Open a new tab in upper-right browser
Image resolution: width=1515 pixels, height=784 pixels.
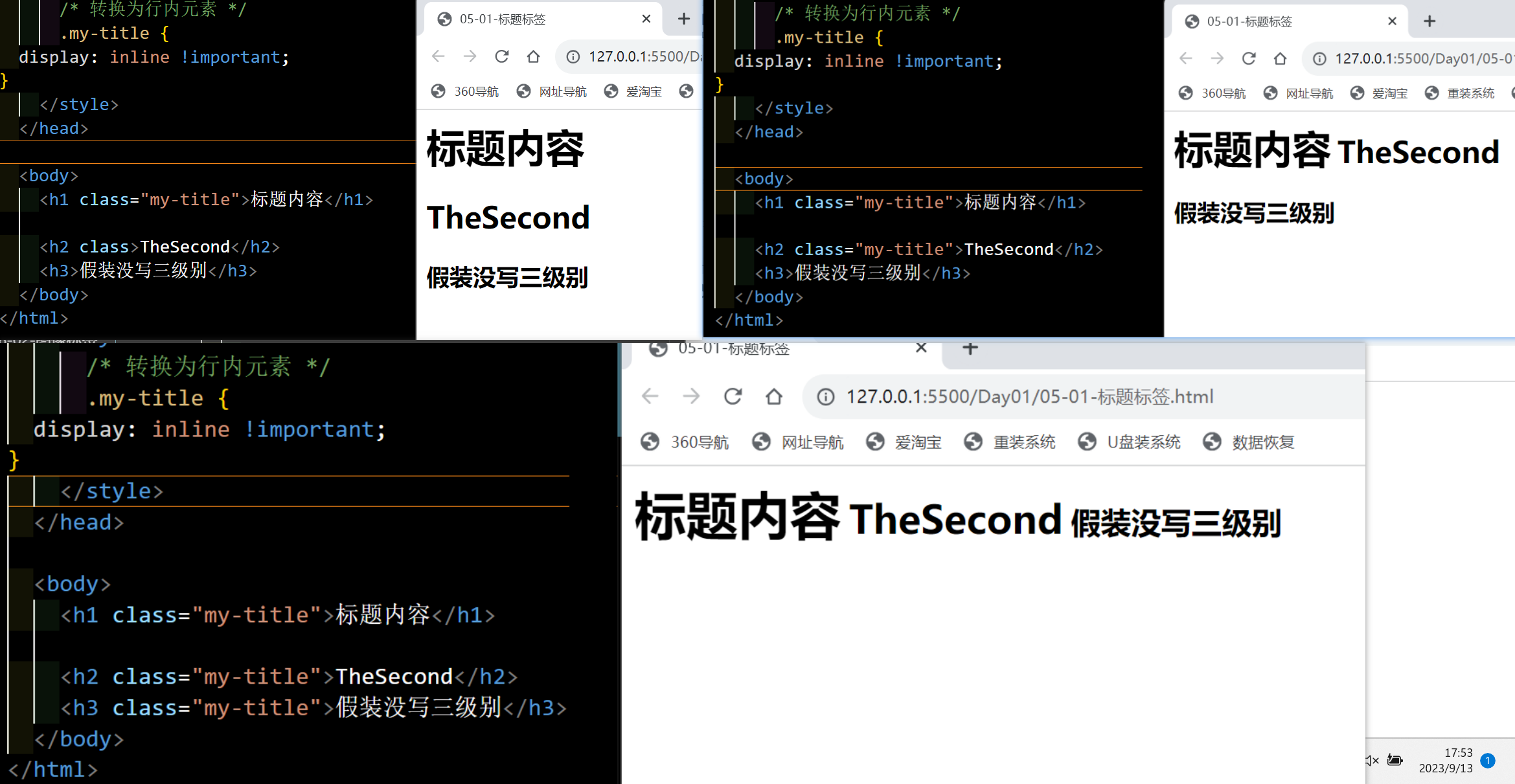[x=1430, y=21]
